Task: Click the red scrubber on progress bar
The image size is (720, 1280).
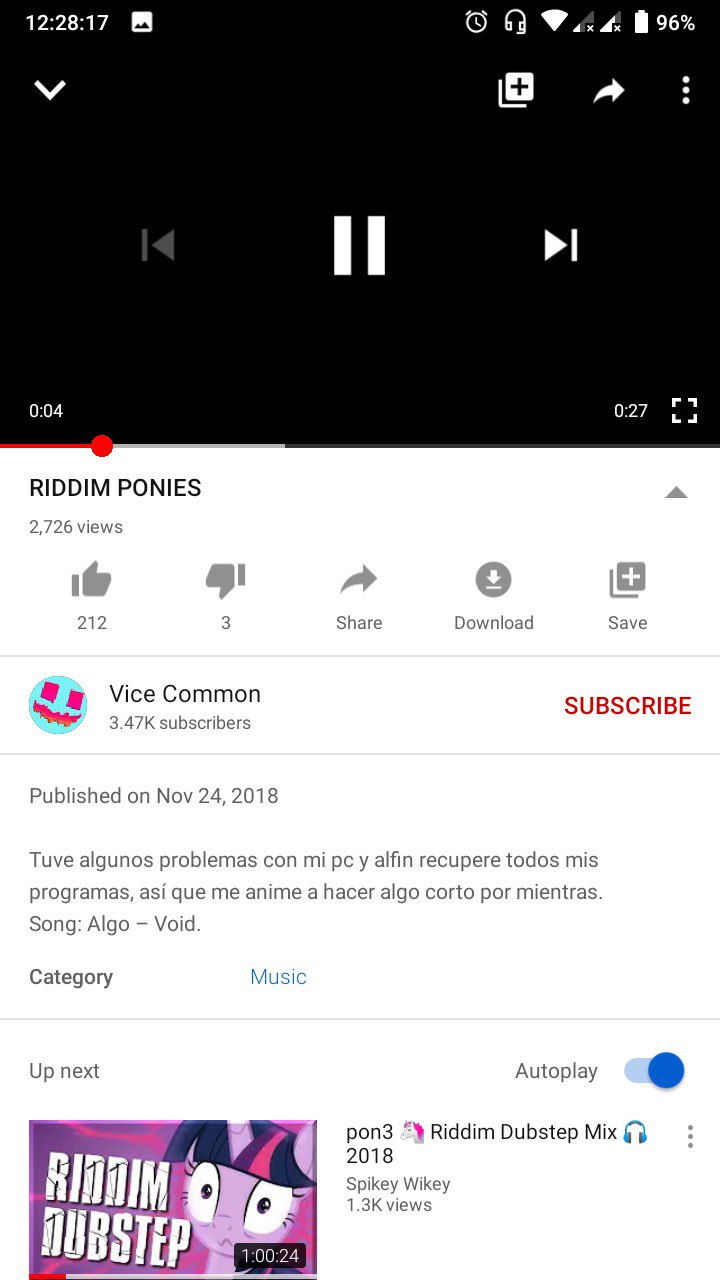Action: [x=101, y=446]
